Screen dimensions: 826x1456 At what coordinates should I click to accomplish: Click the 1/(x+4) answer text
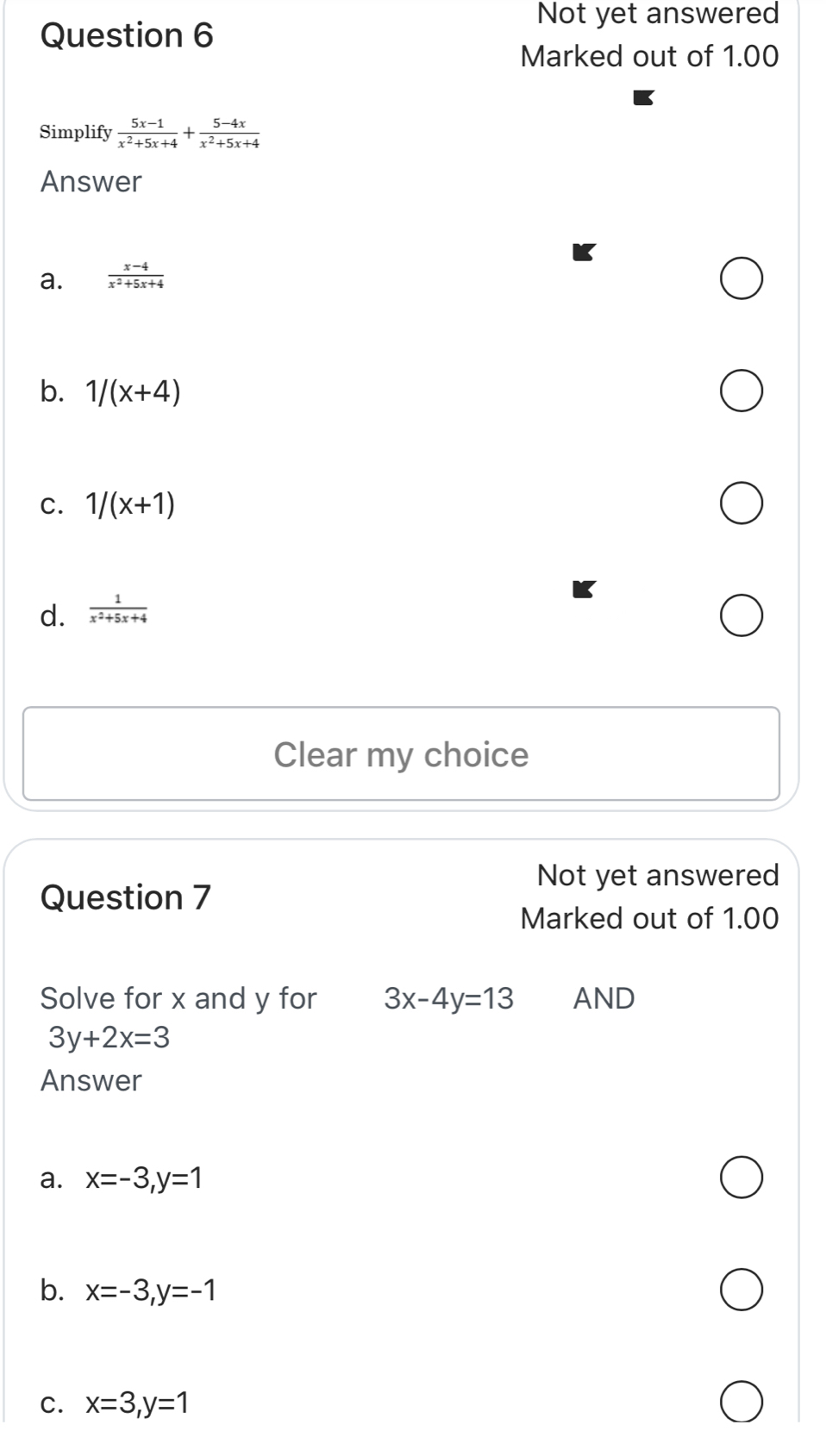coord(133,392)
